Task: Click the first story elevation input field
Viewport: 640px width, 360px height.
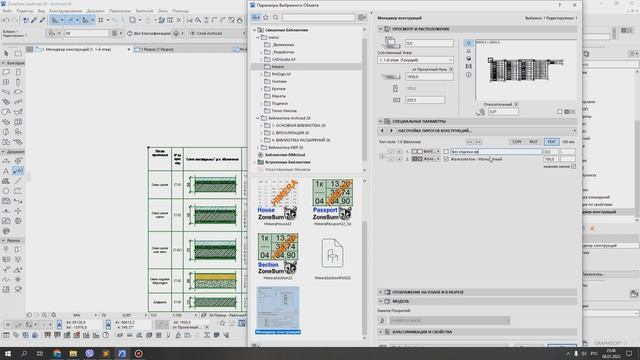Action: point(429,43)
